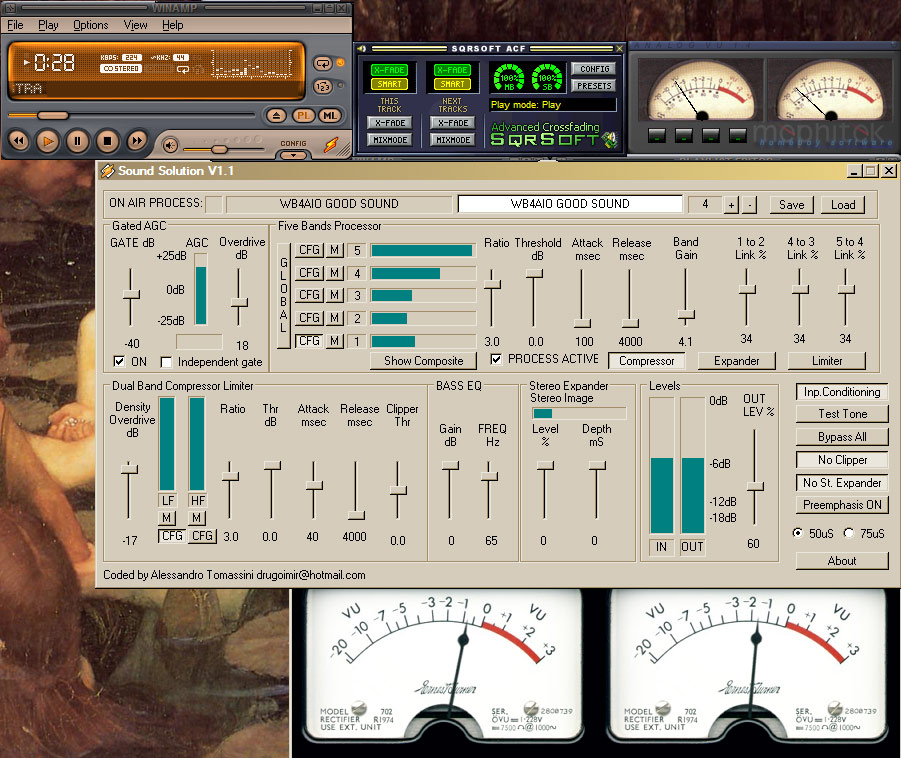Open PRESETS in SQRSoft ACF window
This screenshot has height=758, width=901.
pyautogui.click(x=594, y=86)
